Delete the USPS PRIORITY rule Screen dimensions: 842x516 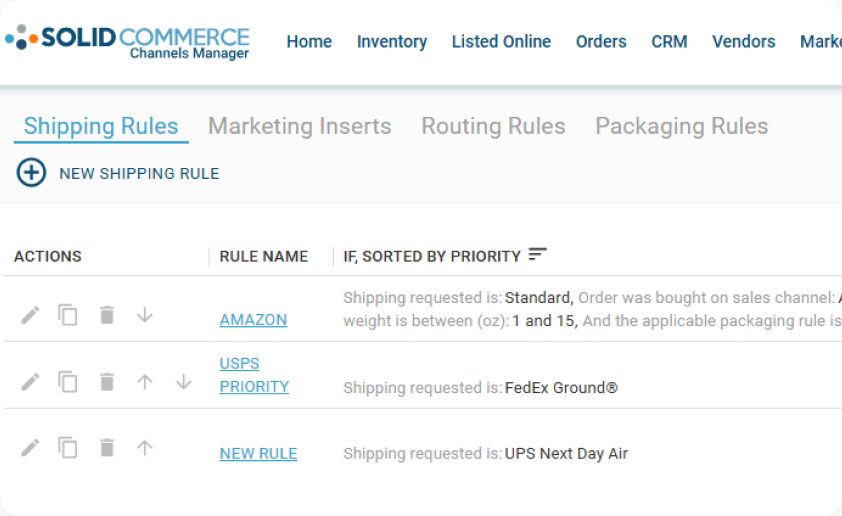click(x=107, y=382)
